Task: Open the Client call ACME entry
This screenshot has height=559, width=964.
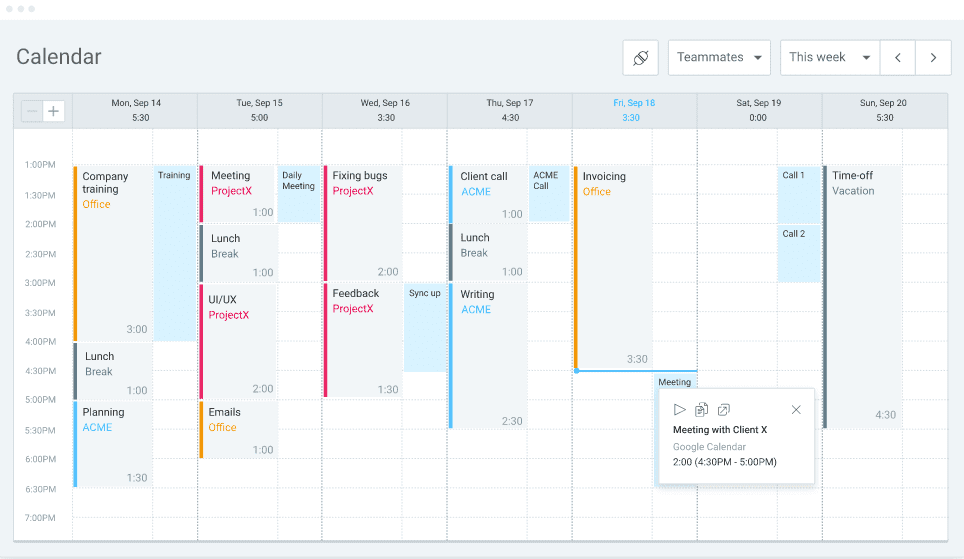Action: 488,194
